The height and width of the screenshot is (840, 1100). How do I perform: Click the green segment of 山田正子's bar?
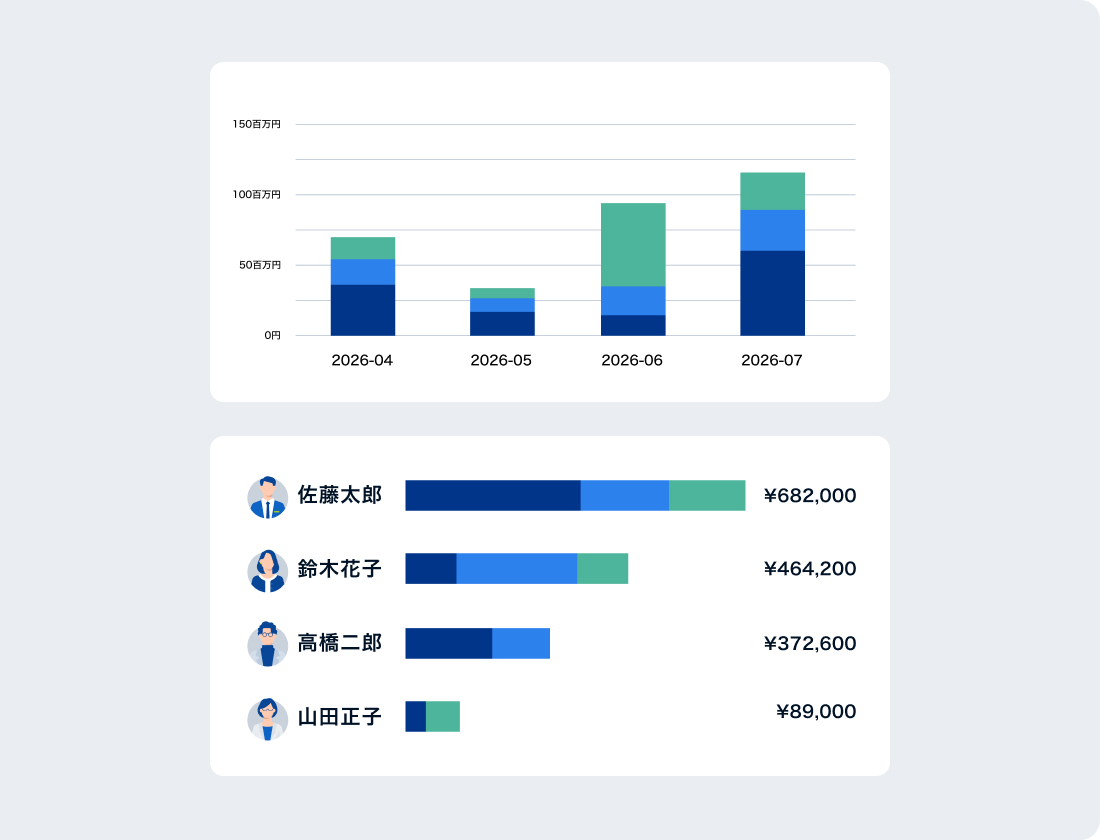[443, 716]
